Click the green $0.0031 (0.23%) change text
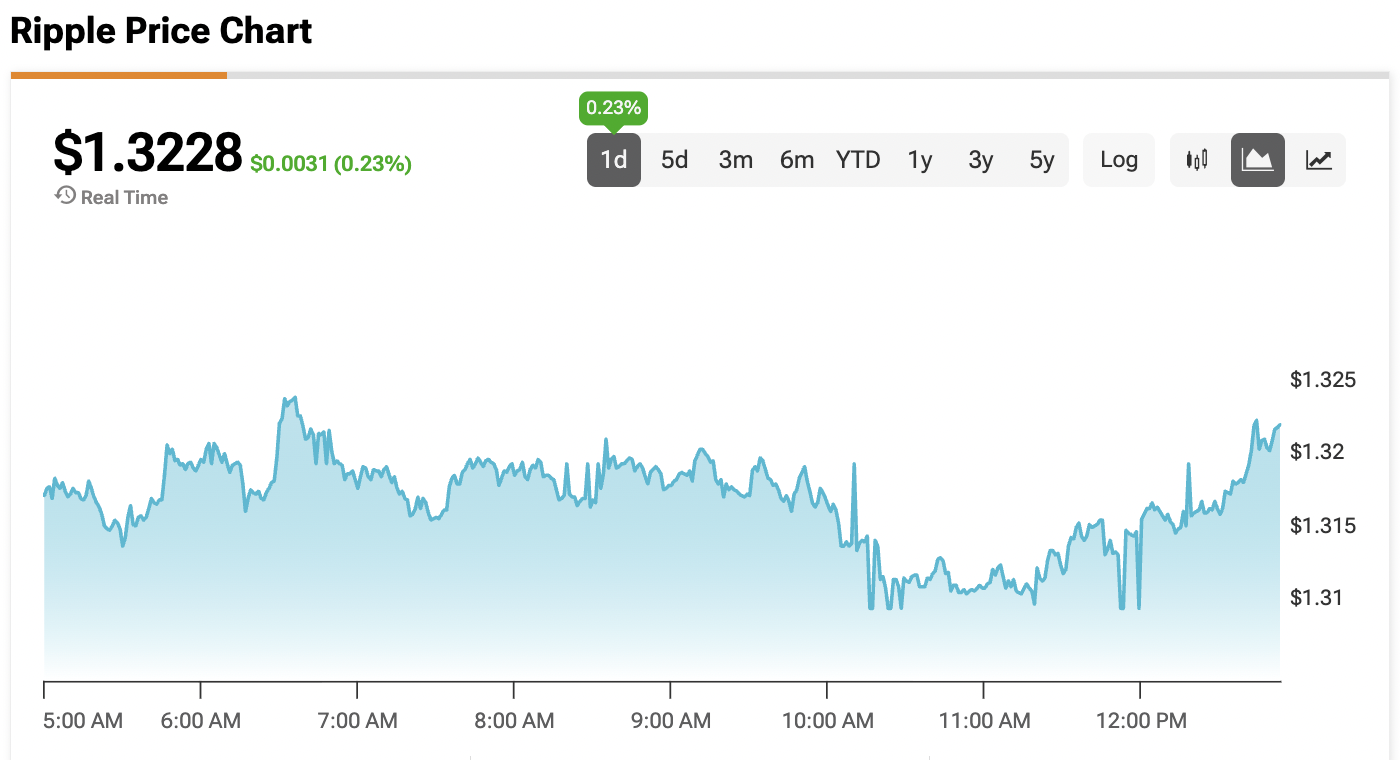Image resolution: width=1400 pixels, height=760 pixels. click(x=331, y=164)
